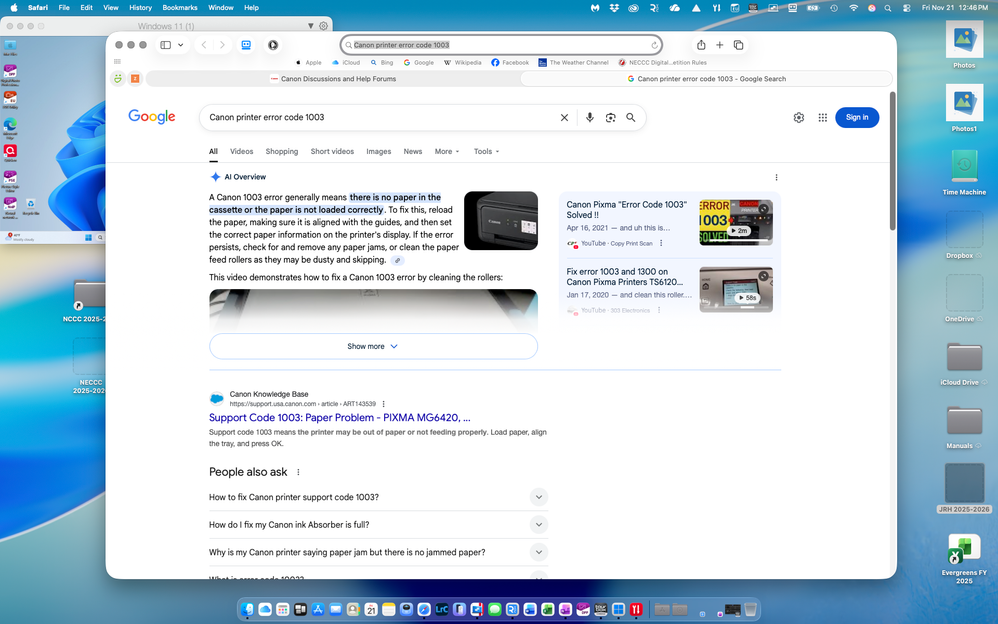The image size is (998, 624).
Task: Open Google Lens image search icon
Action: point(610,118)
